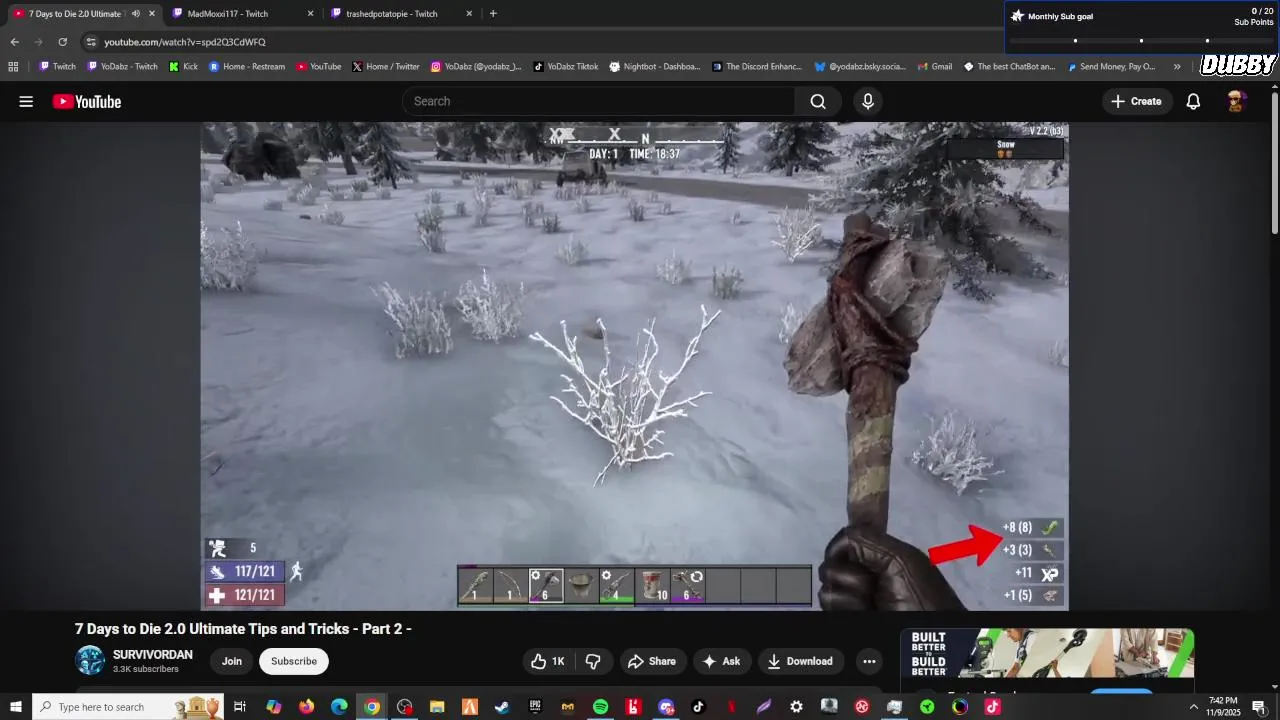Subscribe to SURVIVORDAN

[294, 661]
